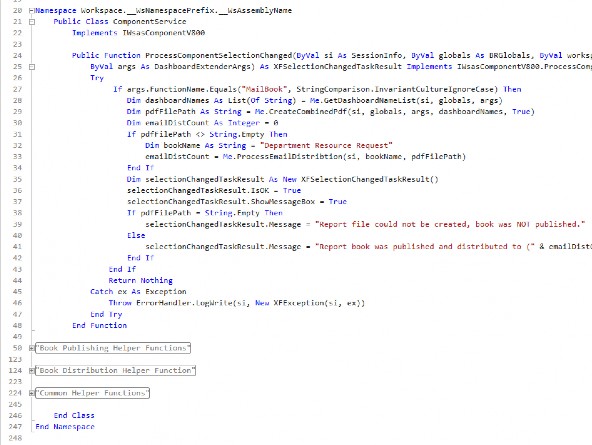Click the End Function line
The width and height of the screenshot is (592, 445).
click(x=100, y=325)
